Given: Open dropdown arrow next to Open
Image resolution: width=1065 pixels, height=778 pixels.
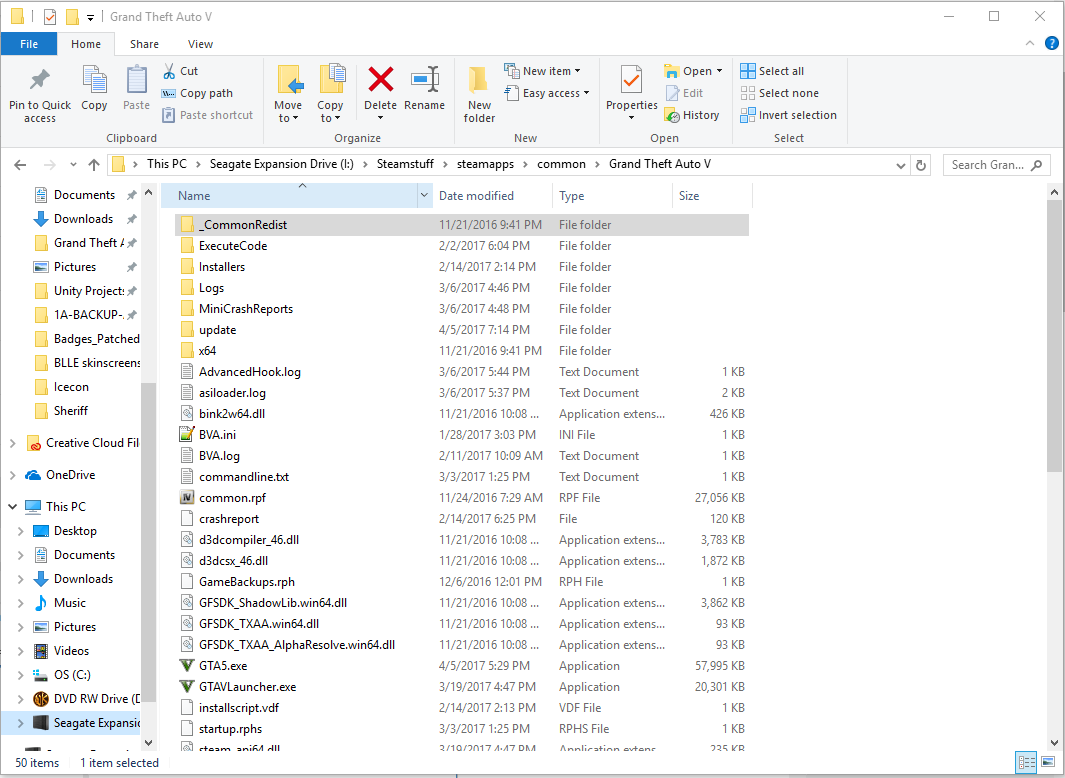Looking at the screenshot, I should coord(719,71).
